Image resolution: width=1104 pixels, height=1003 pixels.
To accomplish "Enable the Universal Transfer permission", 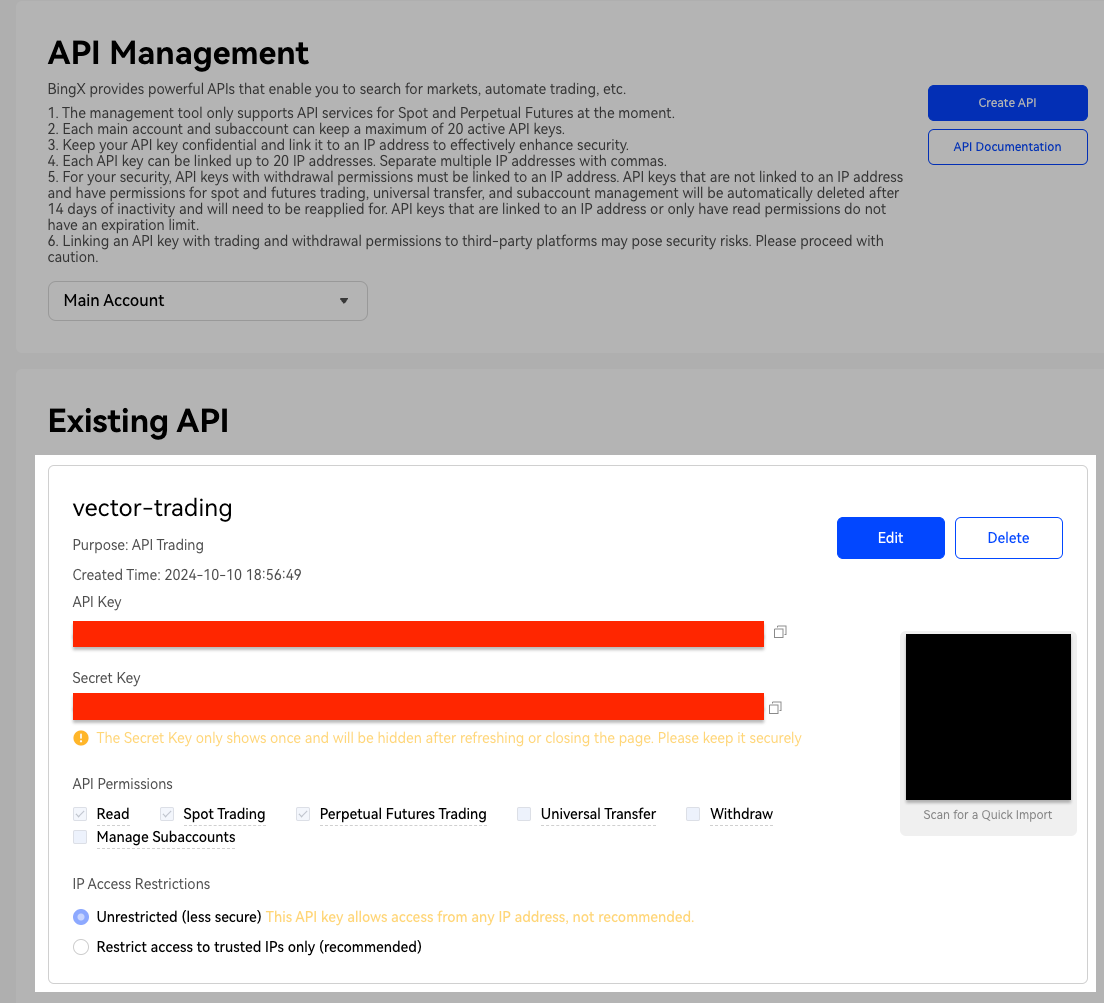I will pyautogui.click(x=524, y=814).
